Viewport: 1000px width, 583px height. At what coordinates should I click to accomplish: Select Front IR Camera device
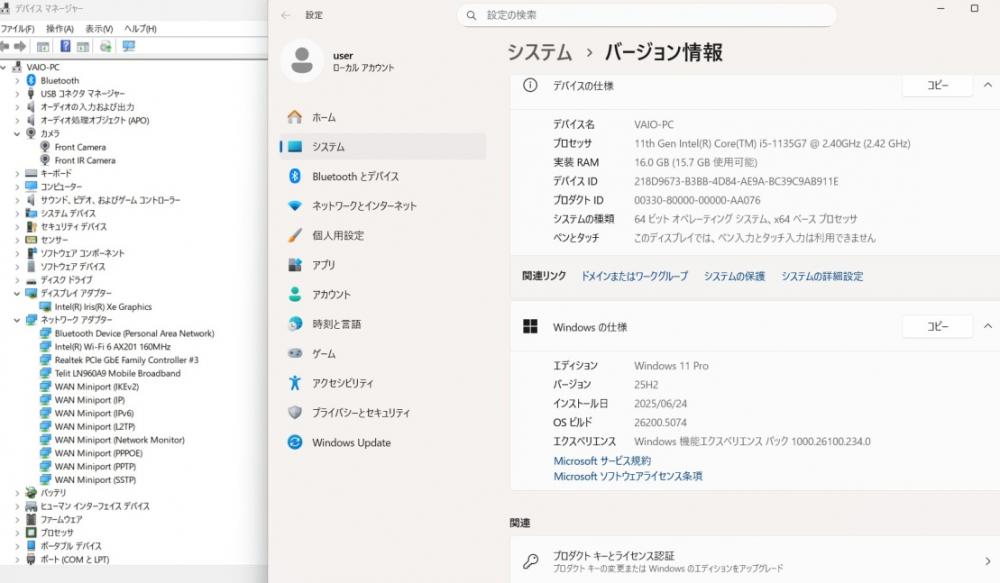pyautogui.click(x=85, y=160)
